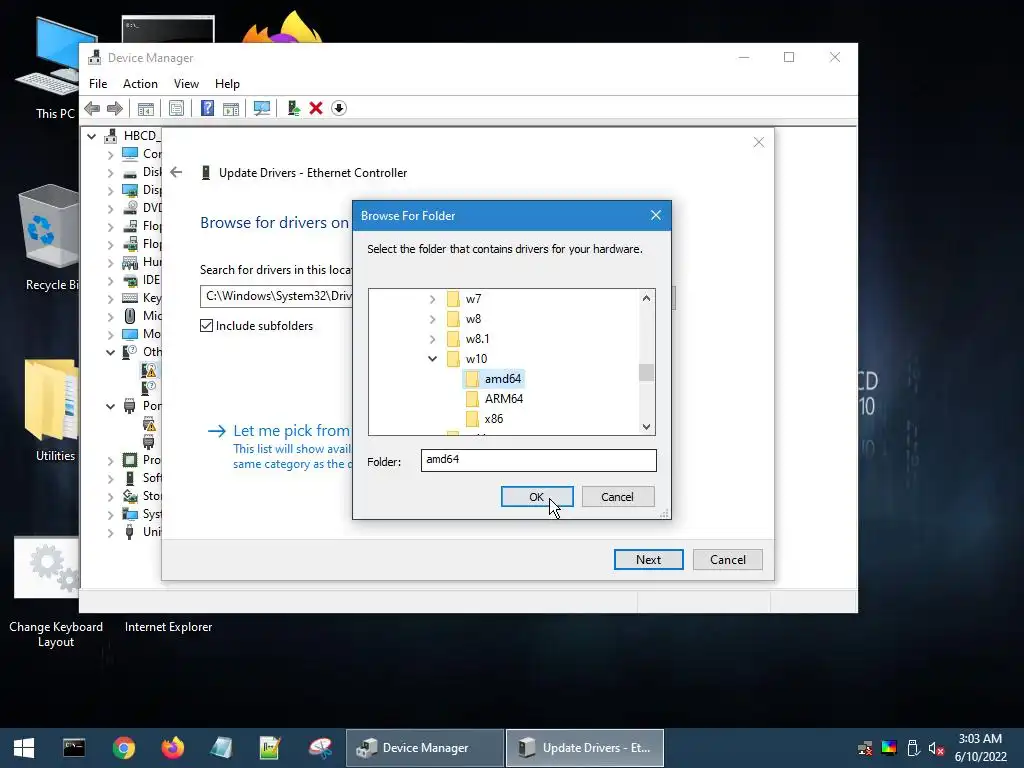
Task: Click the Show/Hide Console Tree toolbar icon
Action: tap(146, 108)
